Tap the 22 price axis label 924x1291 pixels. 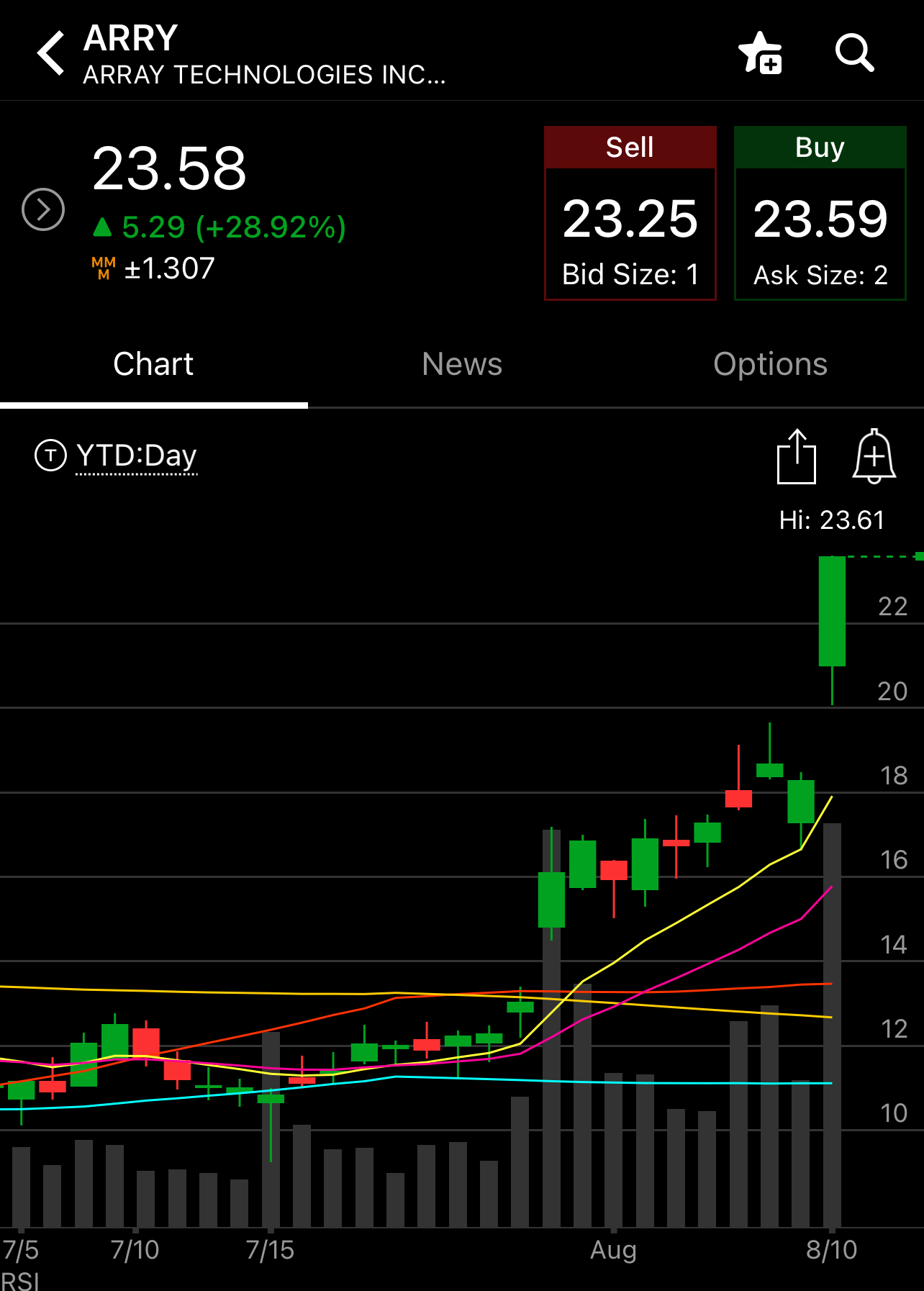pyautogui.click(x=892, y=607)
